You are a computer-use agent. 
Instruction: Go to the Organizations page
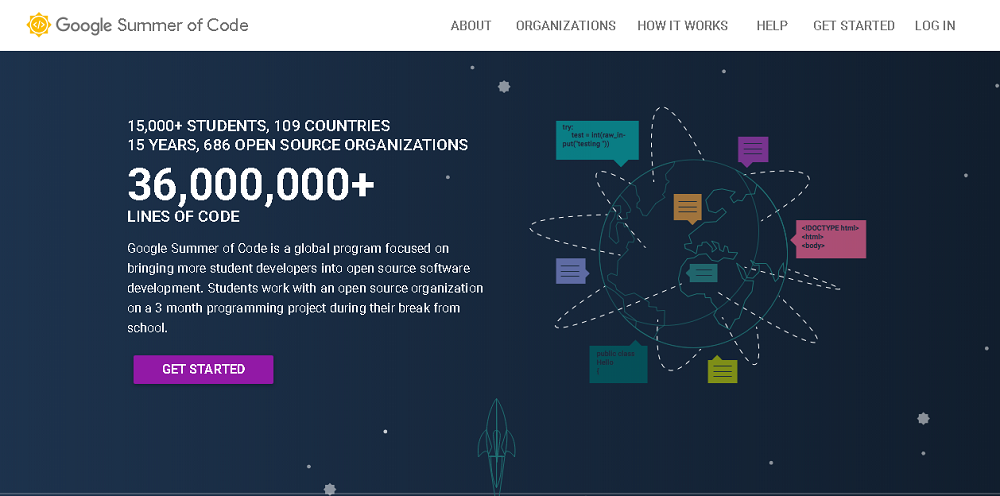(x=565, y=26)
